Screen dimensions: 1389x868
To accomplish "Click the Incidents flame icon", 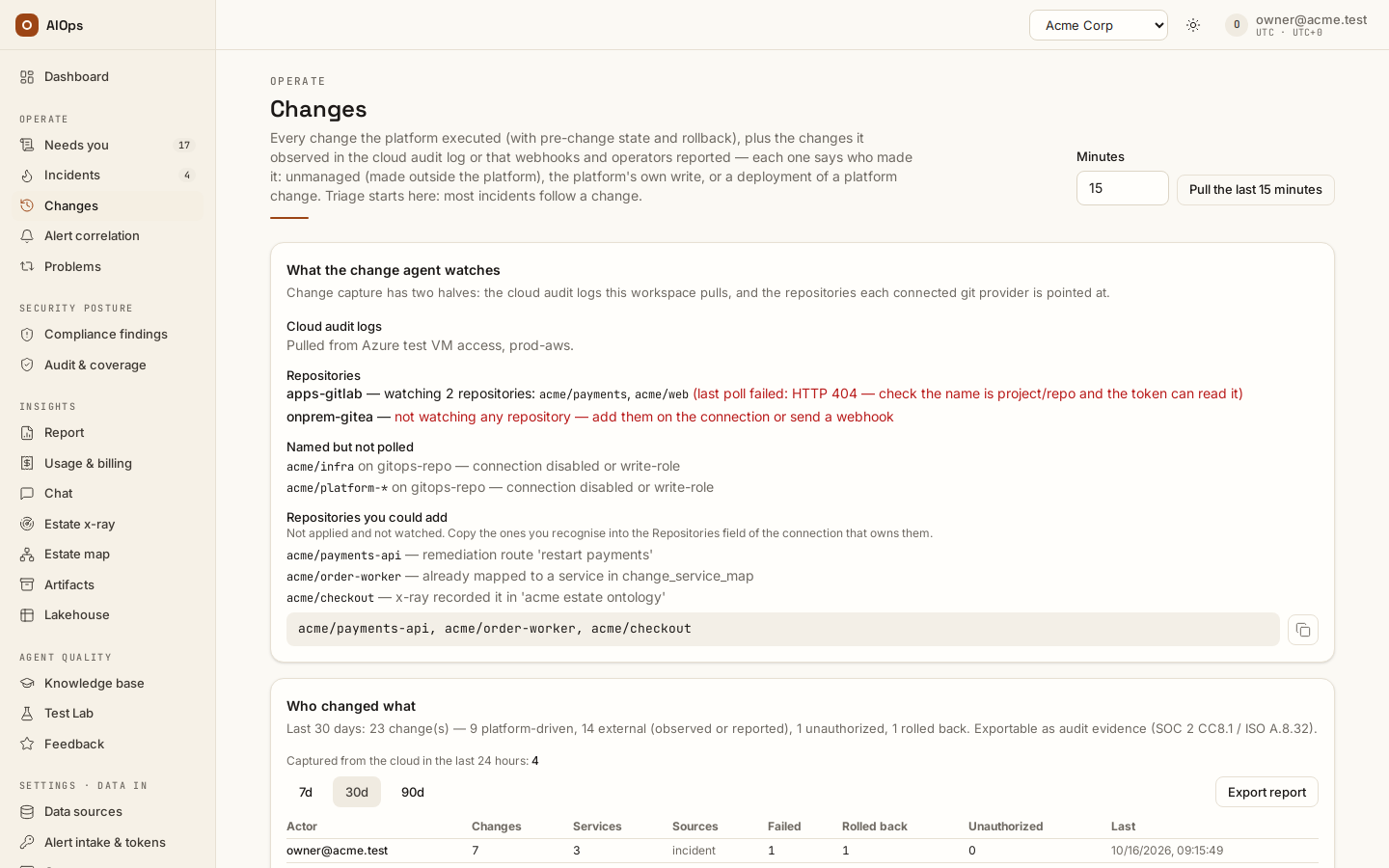I will tap(27, 176).
